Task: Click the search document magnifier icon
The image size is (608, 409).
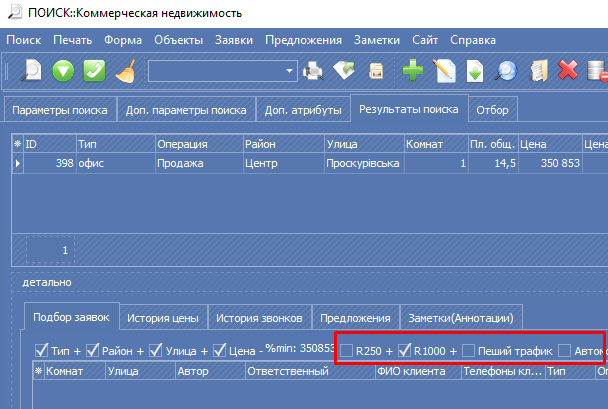Action: [33, 71]
